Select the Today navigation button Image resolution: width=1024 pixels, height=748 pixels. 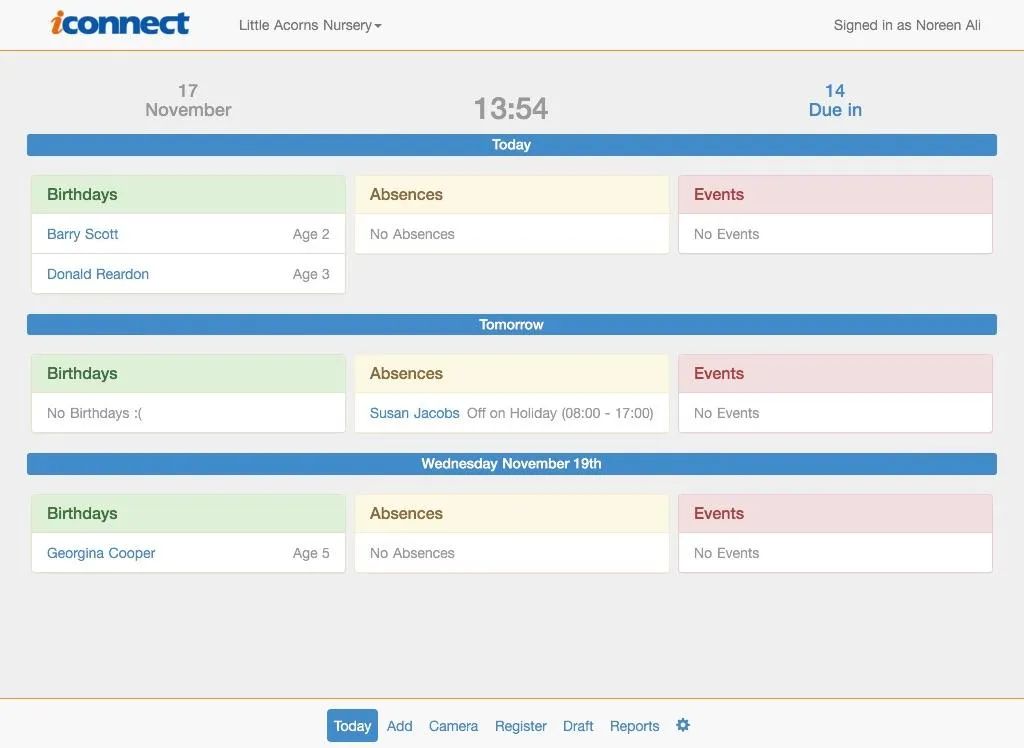click(x=352, y=726)
